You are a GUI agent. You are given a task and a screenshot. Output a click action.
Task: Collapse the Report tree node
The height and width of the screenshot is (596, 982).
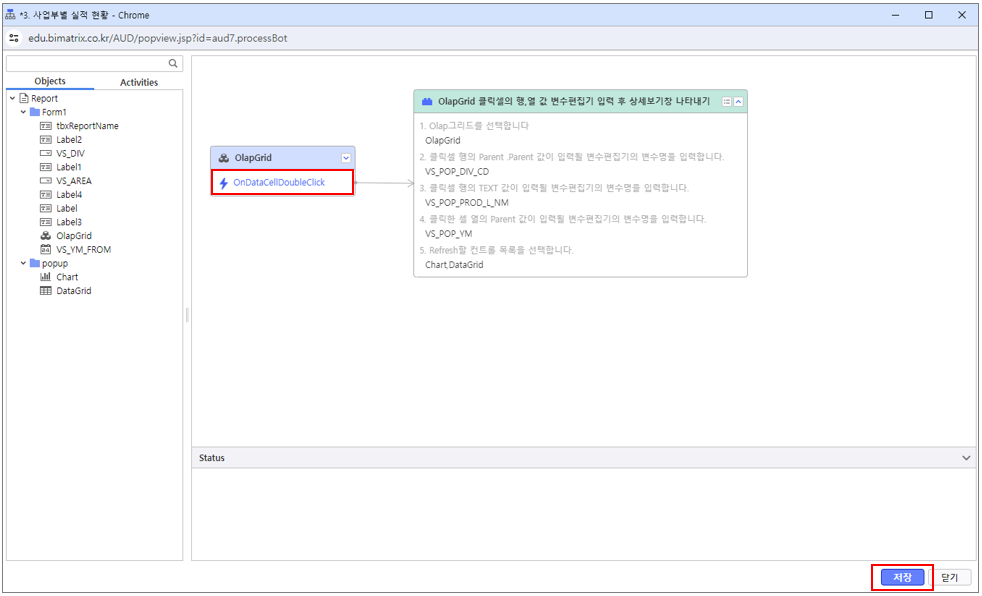[13, 98]
